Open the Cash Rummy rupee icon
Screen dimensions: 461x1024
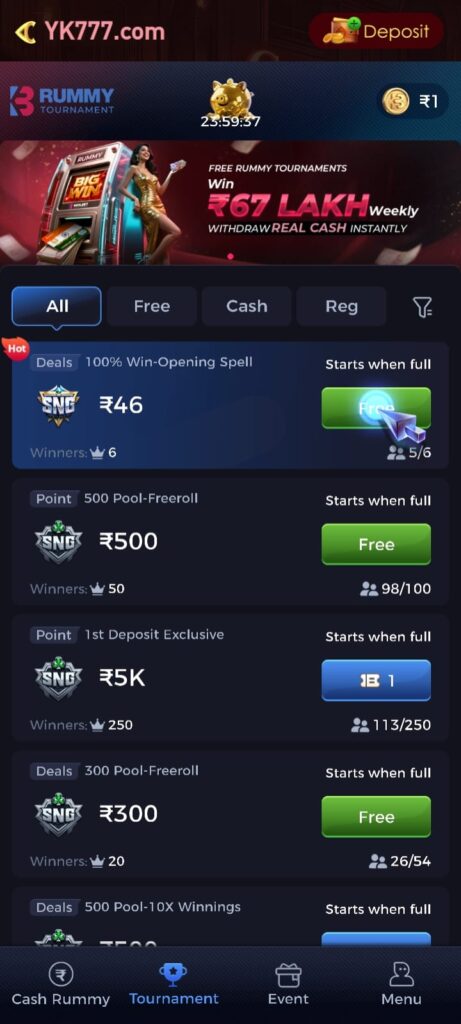pos(61,975)
